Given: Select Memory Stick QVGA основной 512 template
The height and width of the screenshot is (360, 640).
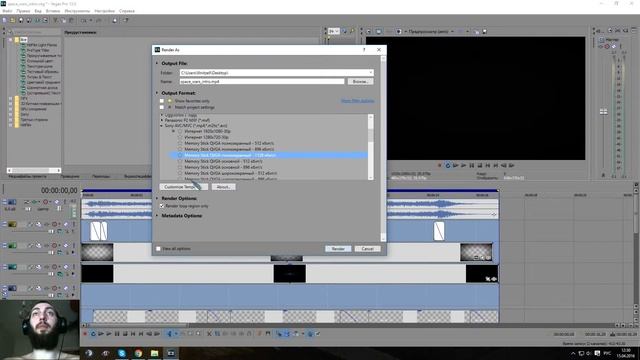Looking at the screenshot, I should tap(223, 161).
